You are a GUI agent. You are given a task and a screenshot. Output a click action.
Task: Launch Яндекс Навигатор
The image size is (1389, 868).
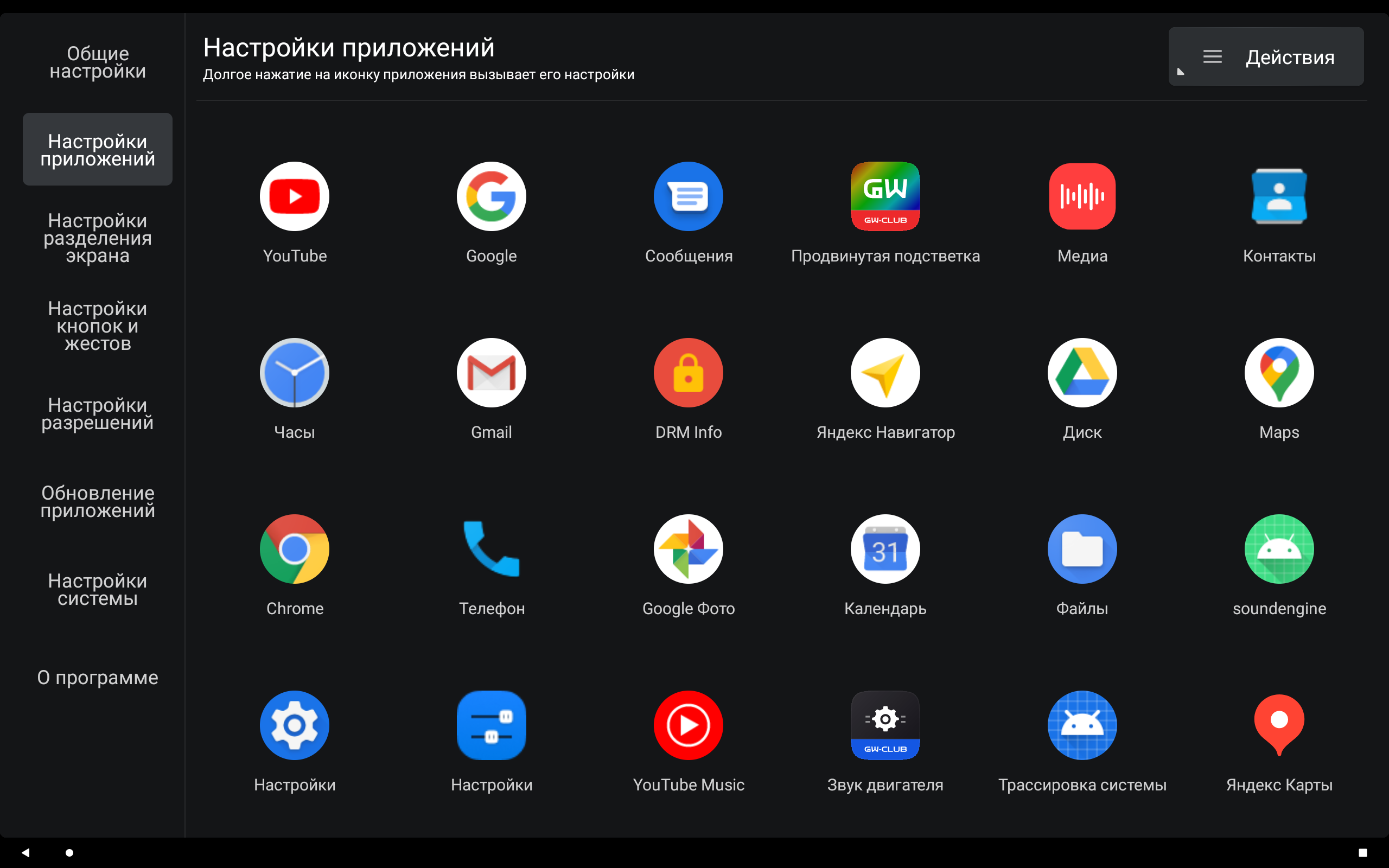coord(885,373)
